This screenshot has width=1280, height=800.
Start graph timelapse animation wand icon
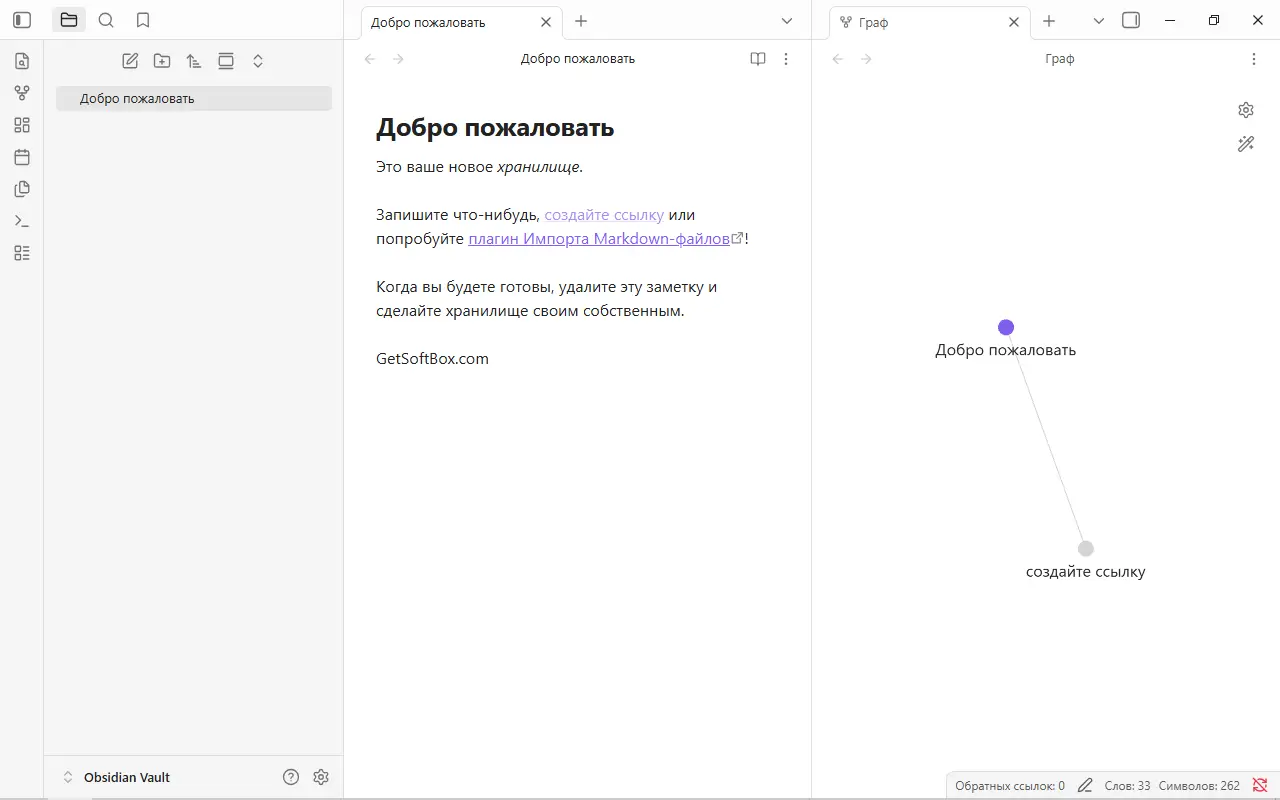pyautogui.click(x=1246, y=144)
